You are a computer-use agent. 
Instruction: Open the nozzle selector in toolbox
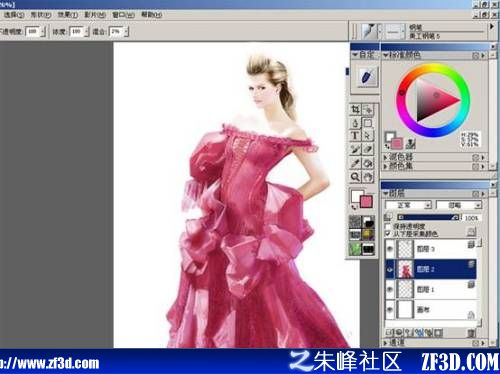coord(368,249)
